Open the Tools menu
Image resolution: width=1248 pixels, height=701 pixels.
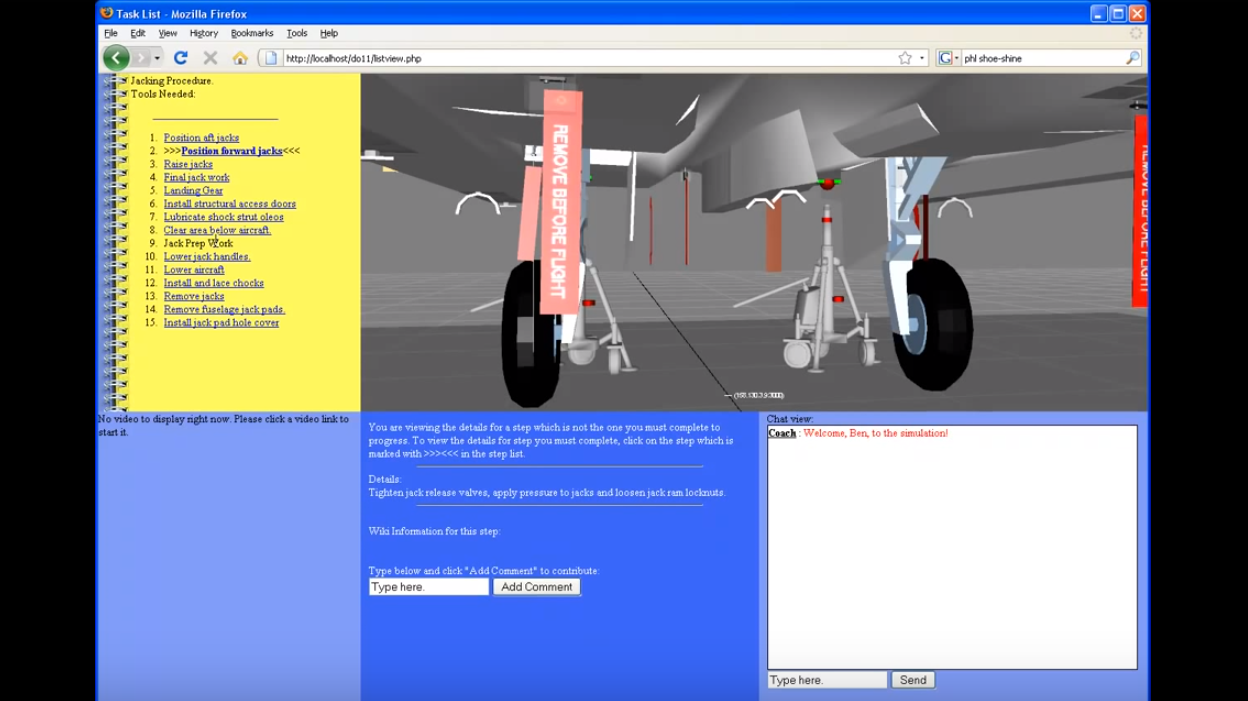tap(297, 33)
